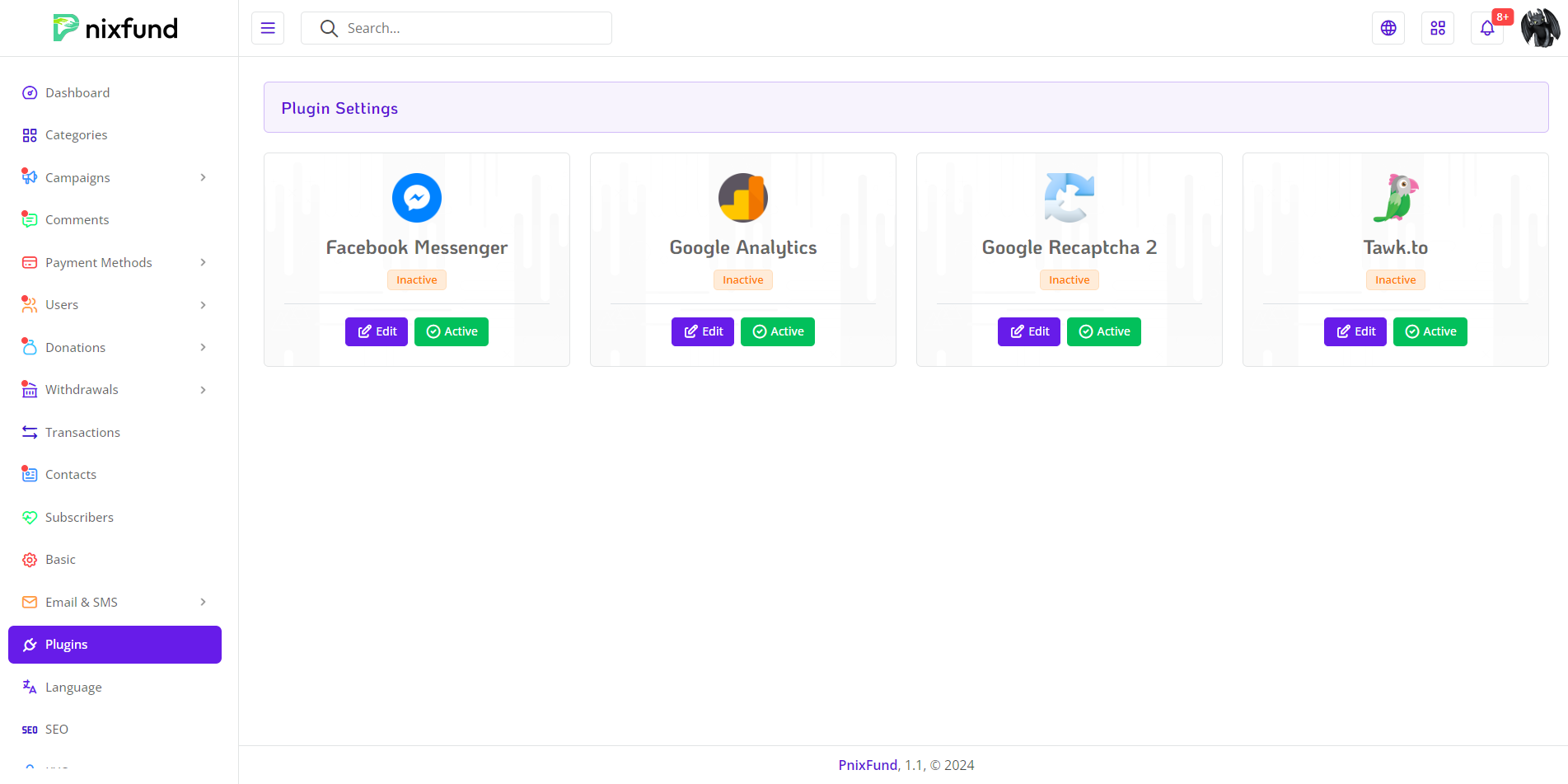
Task: Click the Google Analytics plugin logo
Action: (x=743, y=198)
